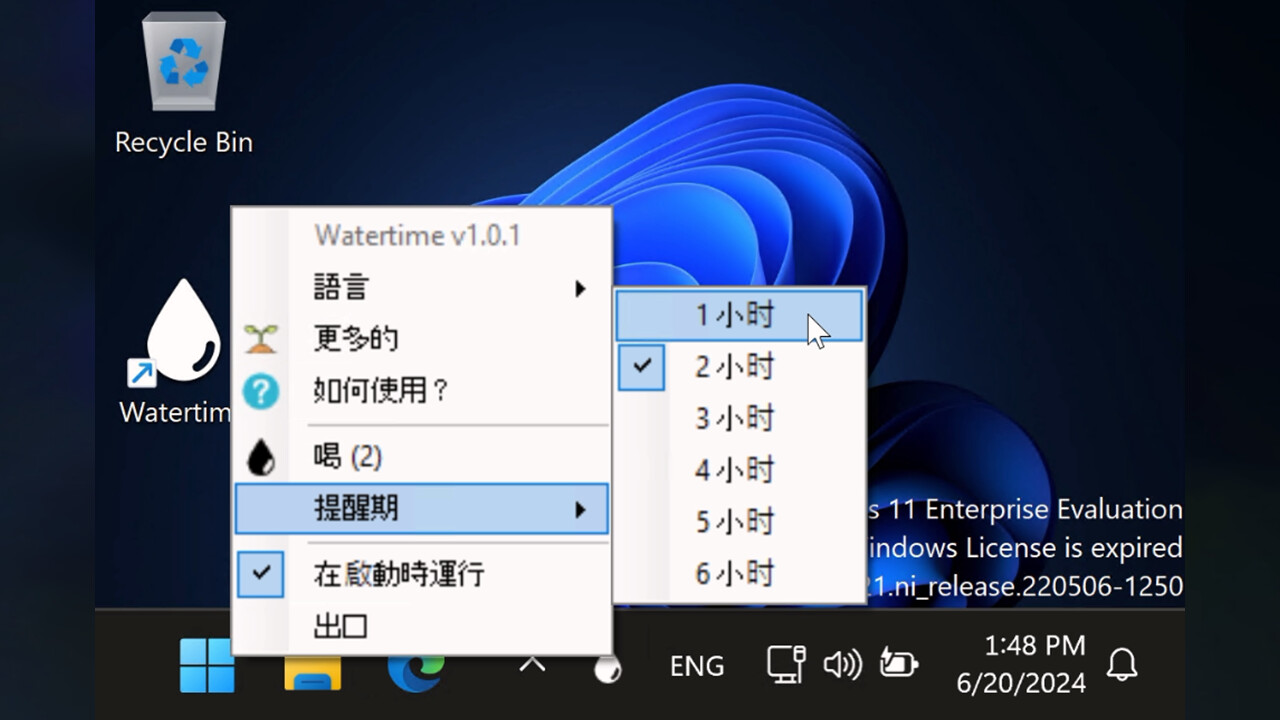
Task: Expand the 語言 language submenu
Action: (x=420, y=288)
